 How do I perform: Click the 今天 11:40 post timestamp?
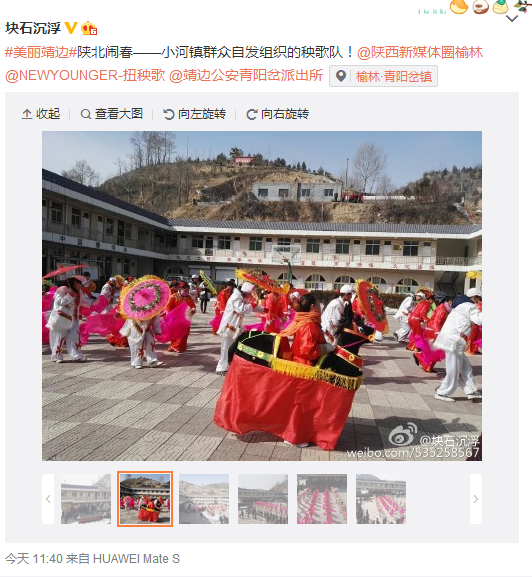pyautogui.click(x=33, y=559)
